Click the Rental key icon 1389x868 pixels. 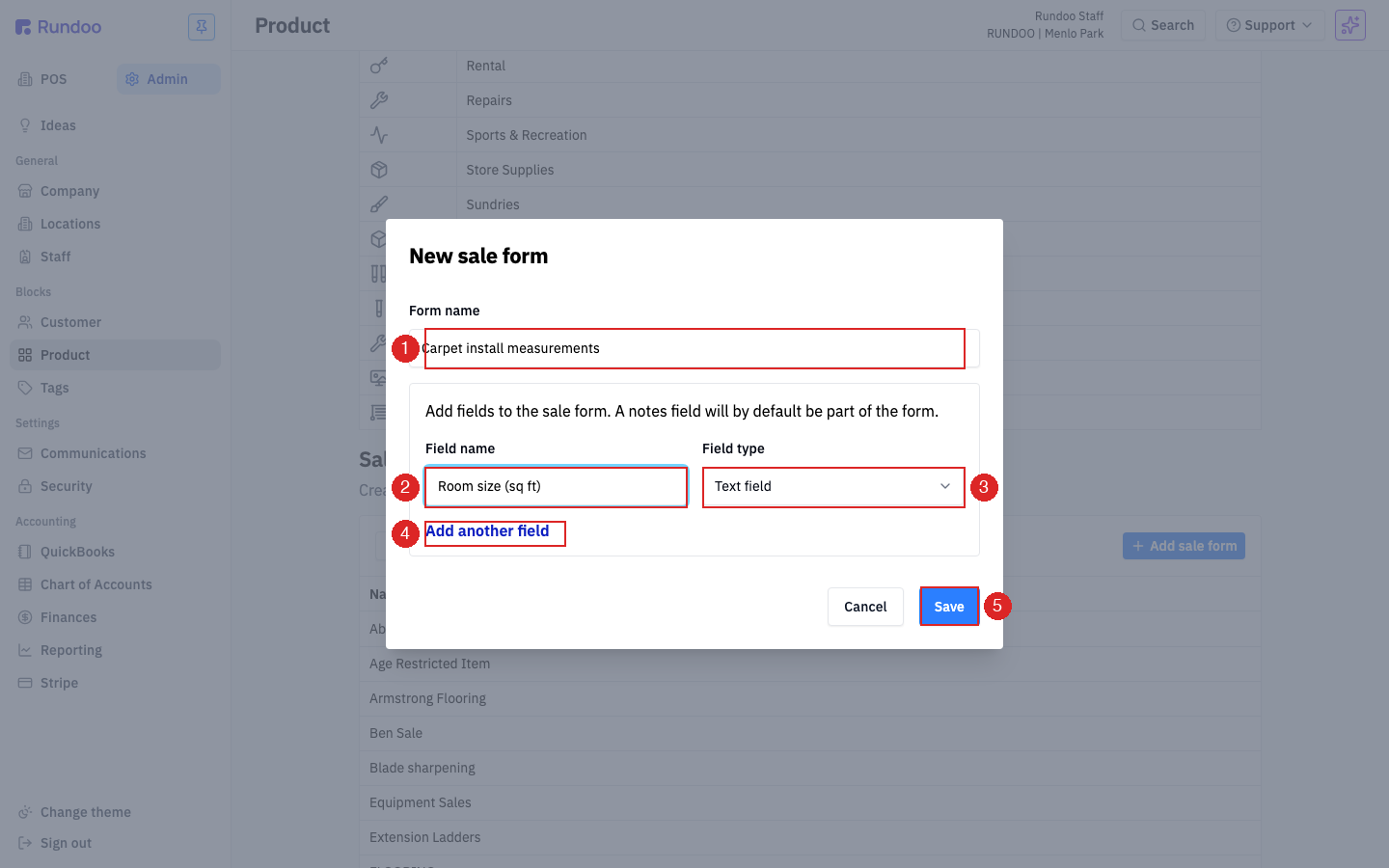click(x=379, y=66)
